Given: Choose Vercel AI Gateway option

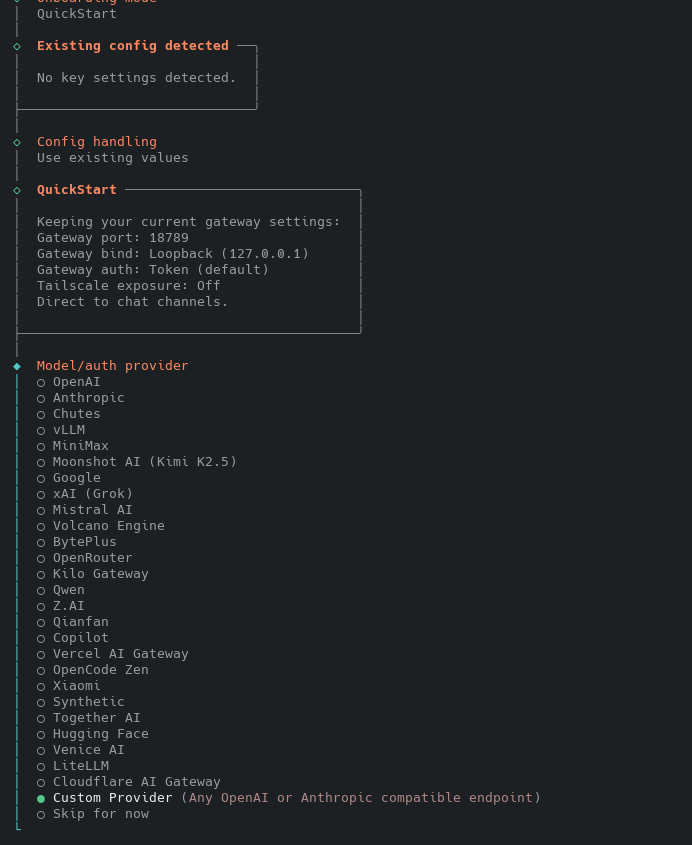Looking at the screenshot, I should pos(120,654).
